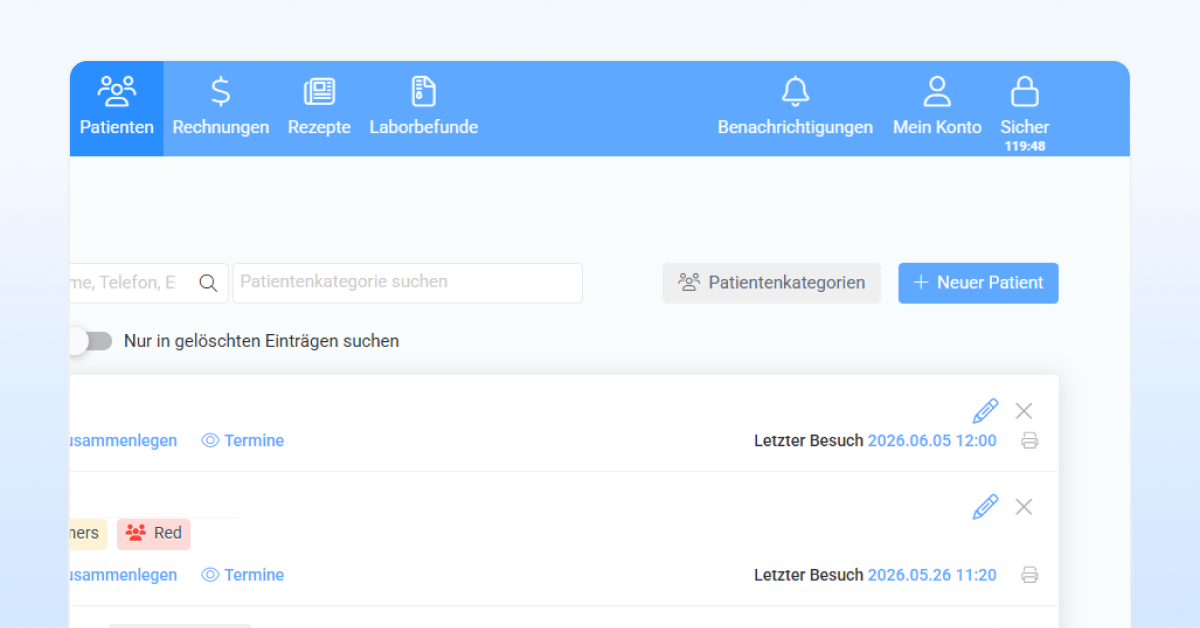Edit patient visited 2026.06.05 12:00
The image size is (1200, 628).
point(985,411)
